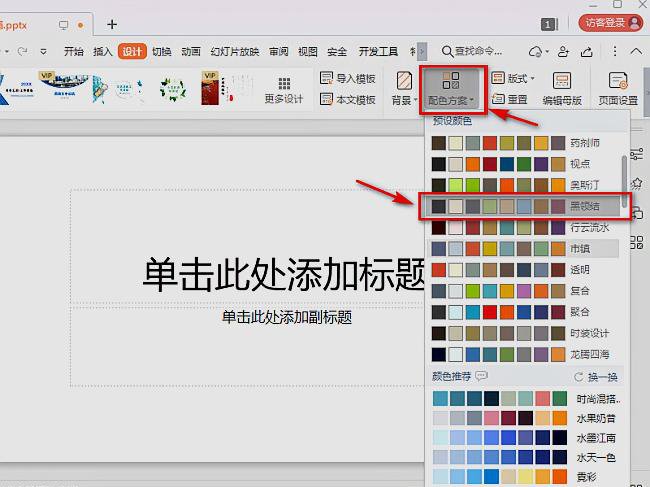650x487 pixels.
Task: Expand the quick access toolbar dropdown
Action: 43,52
